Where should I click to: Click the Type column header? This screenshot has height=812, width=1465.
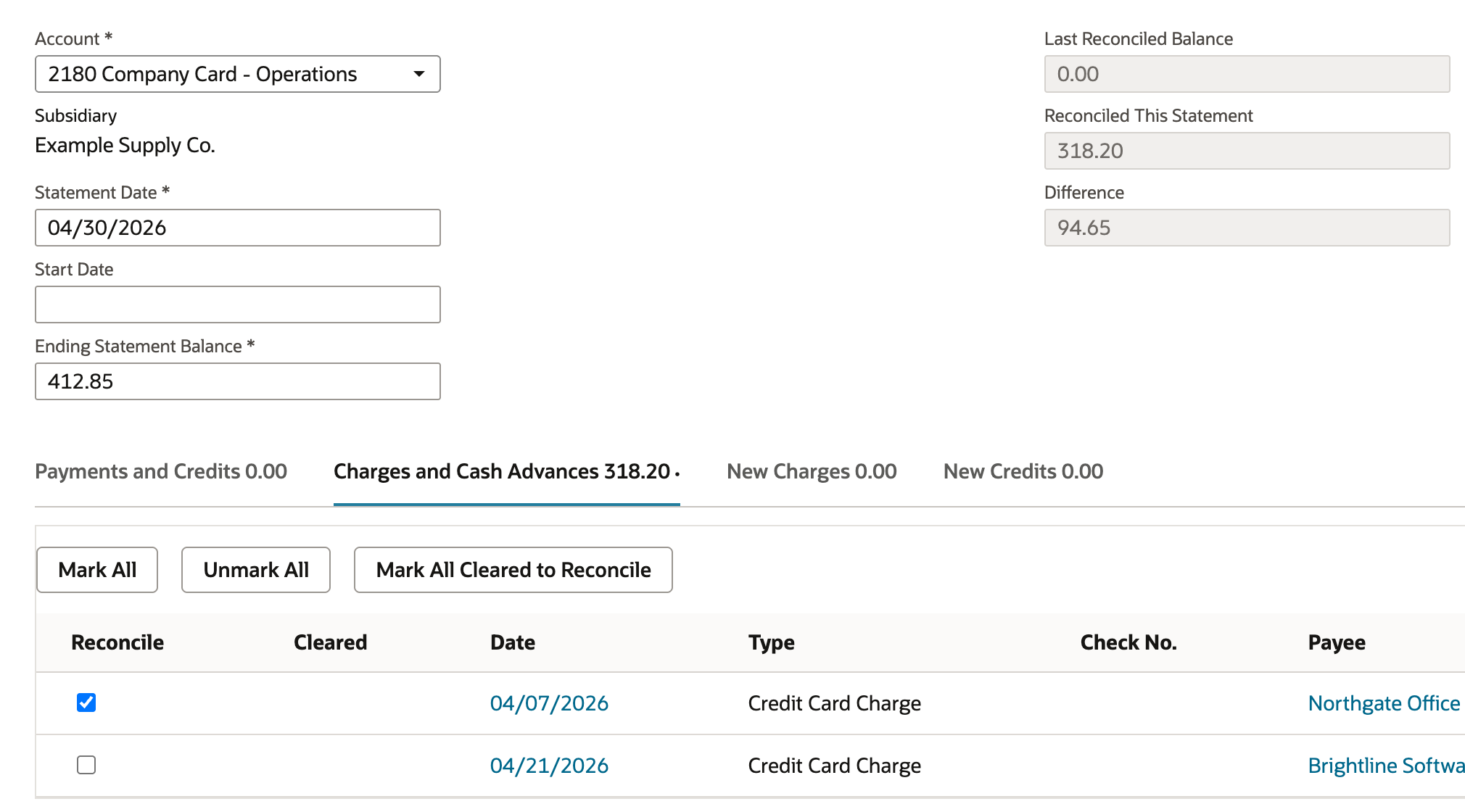(x=772, y=642)
